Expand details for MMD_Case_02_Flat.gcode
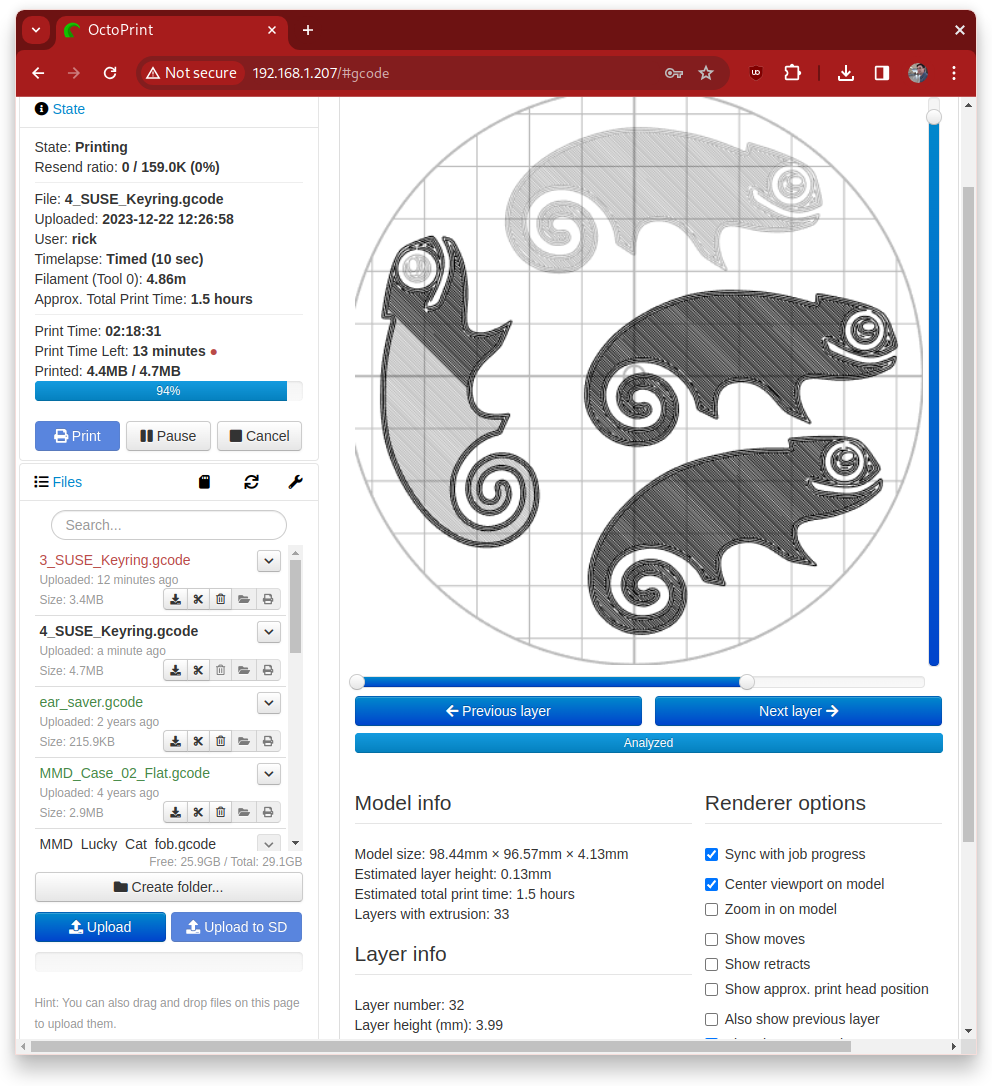This screenshot has width=992, height=1086. click(268, 774)
